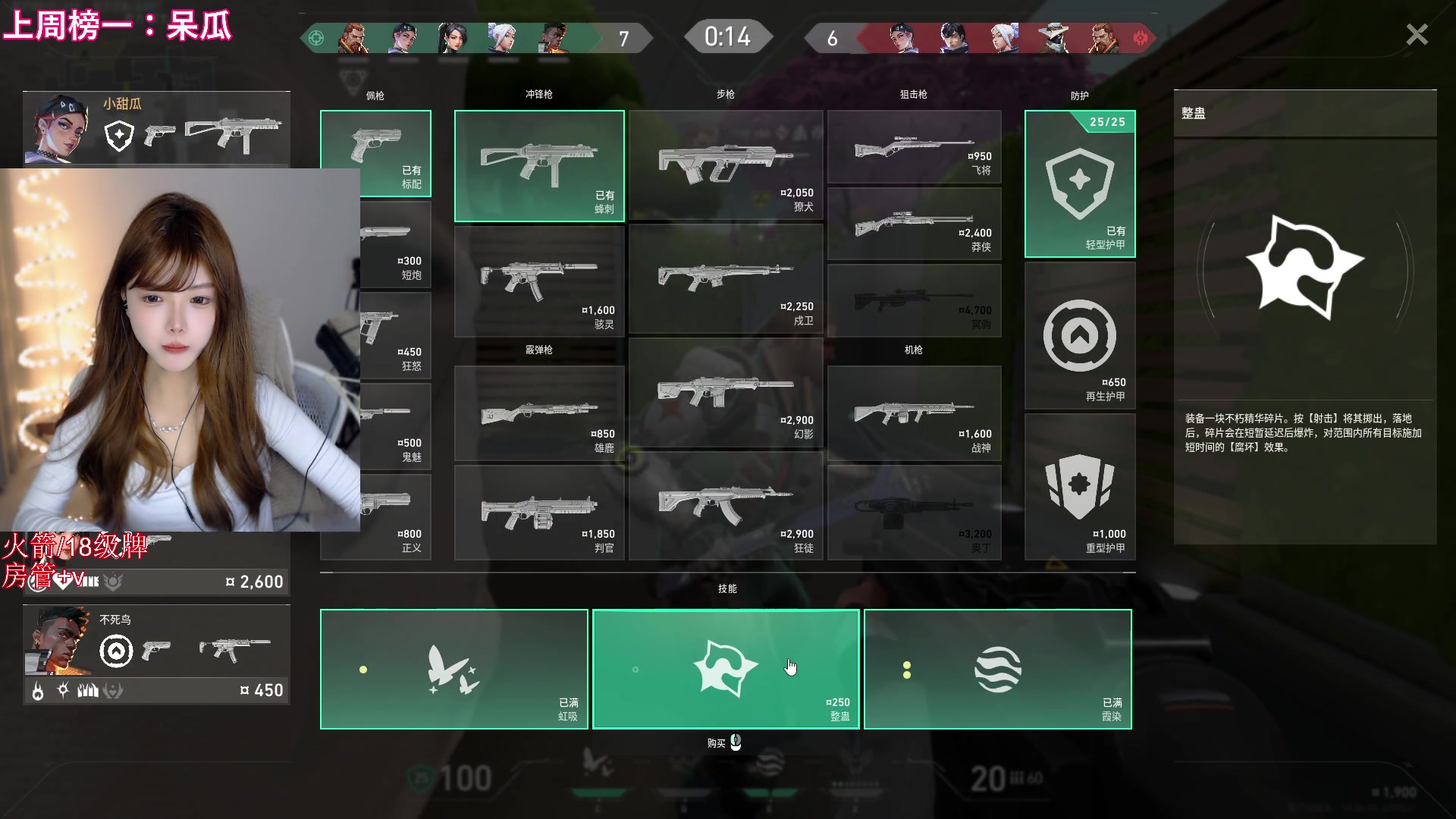Click the 技能 abilities section label
Screen dimensions: 1456x819
[x=727, y=588]
